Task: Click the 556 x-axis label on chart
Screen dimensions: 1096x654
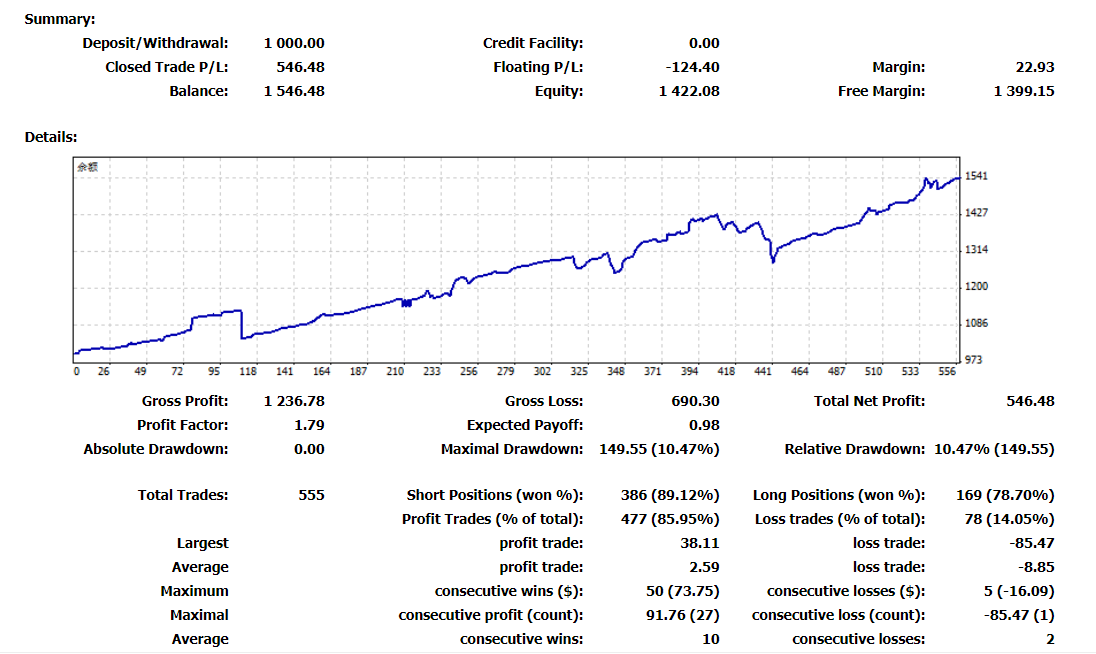Action: coord(947,372)
